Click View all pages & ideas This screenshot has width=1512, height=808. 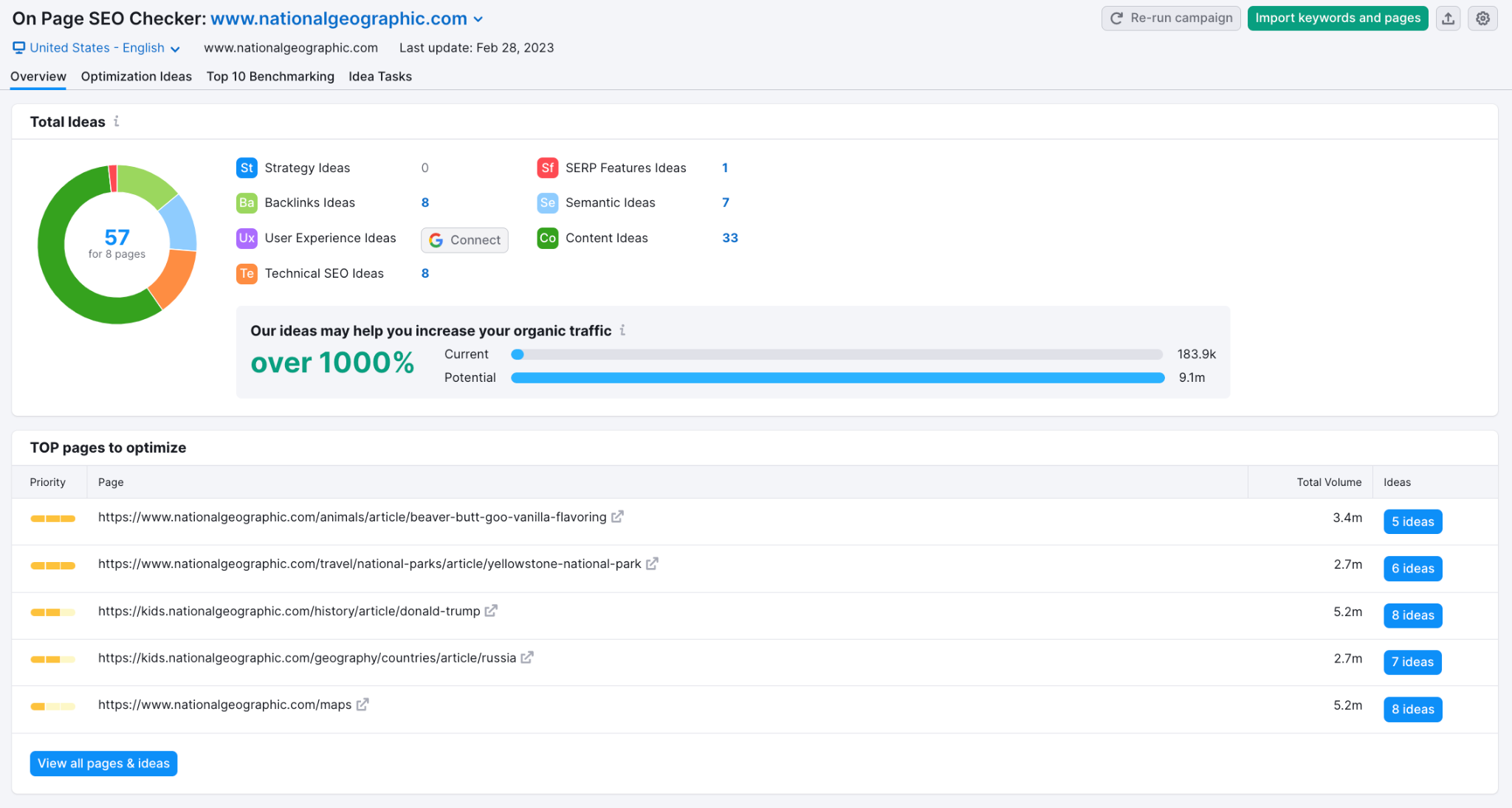click(103, 763)
